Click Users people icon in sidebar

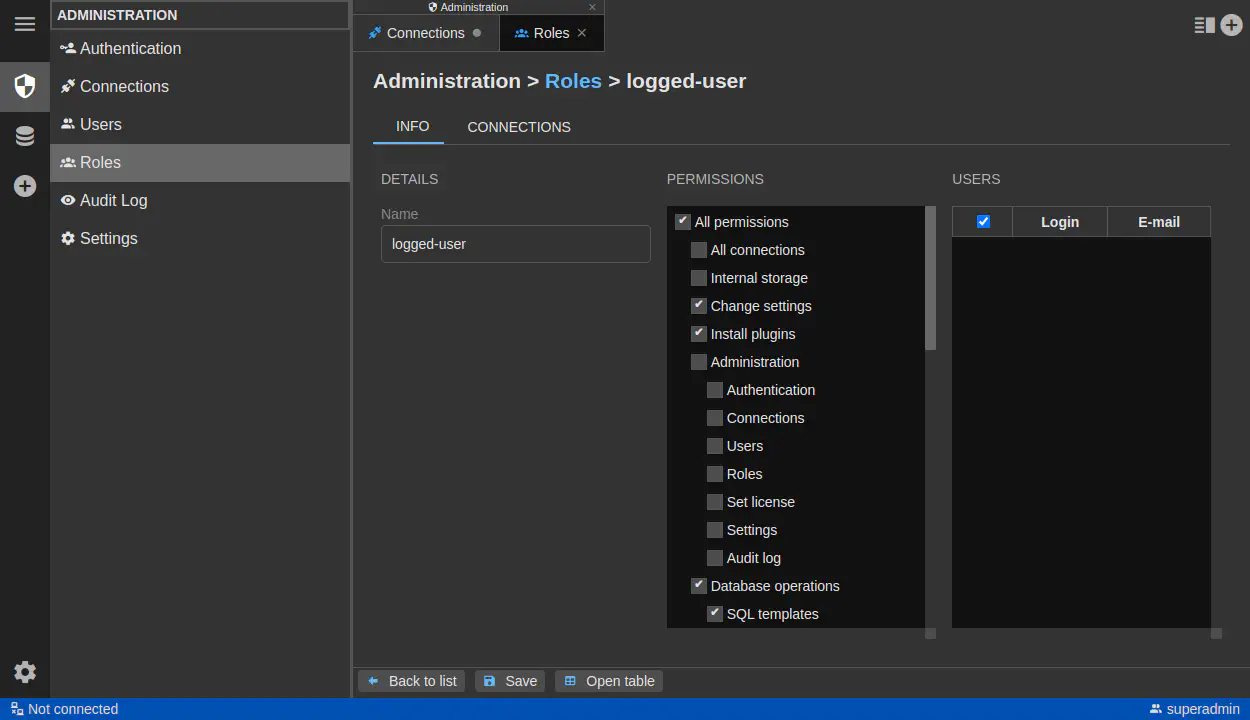coord(68,124)
